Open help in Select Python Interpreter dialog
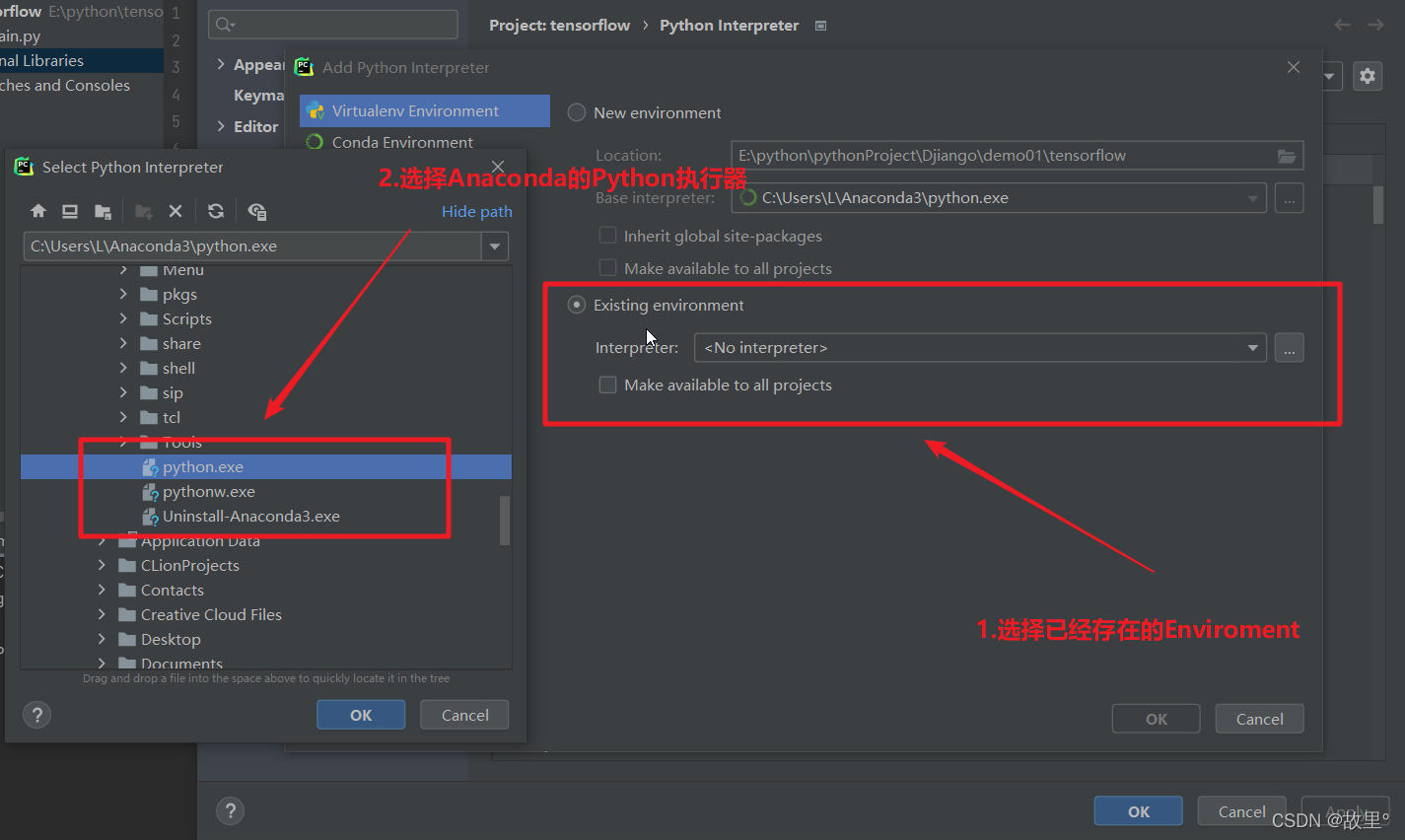Image resolution: width=1405 pixels, height=840 pixels. 37,715
